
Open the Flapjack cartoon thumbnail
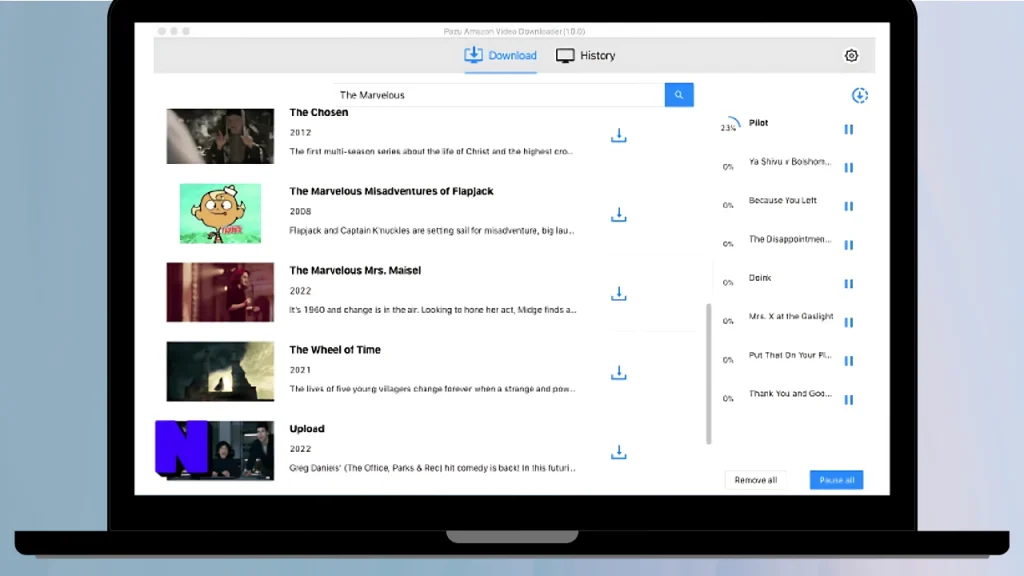tap(220, 214)
